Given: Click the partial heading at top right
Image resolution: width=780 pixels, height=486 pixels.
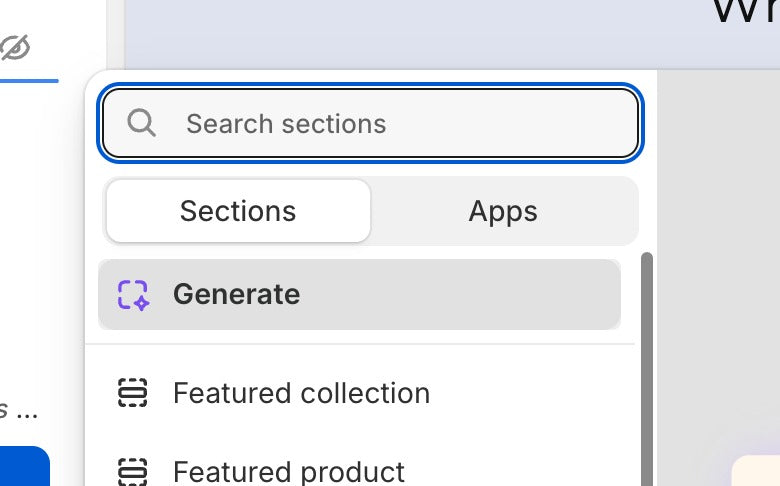Looking at the screenshot, I should (x=745, y=12).
